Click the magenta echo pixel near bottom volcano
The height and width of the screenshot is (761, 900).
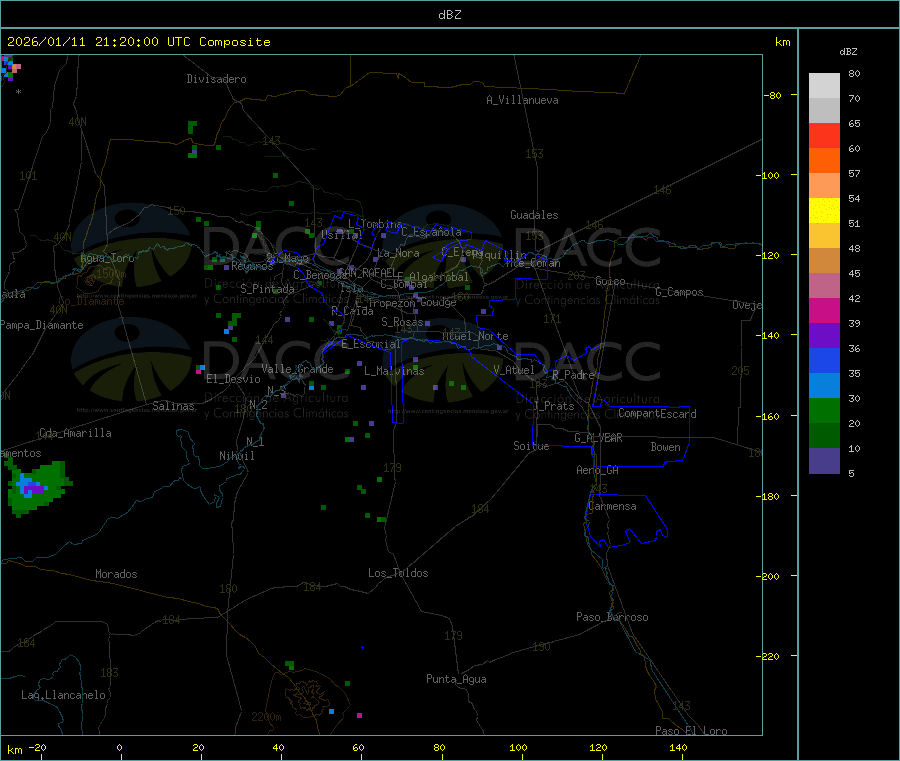[359, 716]
